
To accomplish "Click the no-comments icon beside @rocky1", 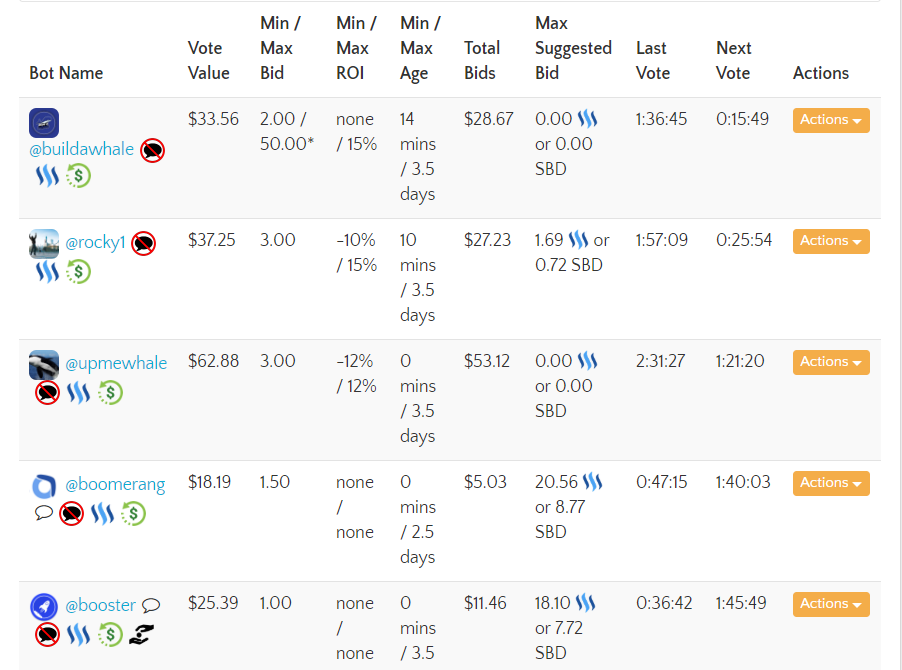I will [143, 243].
